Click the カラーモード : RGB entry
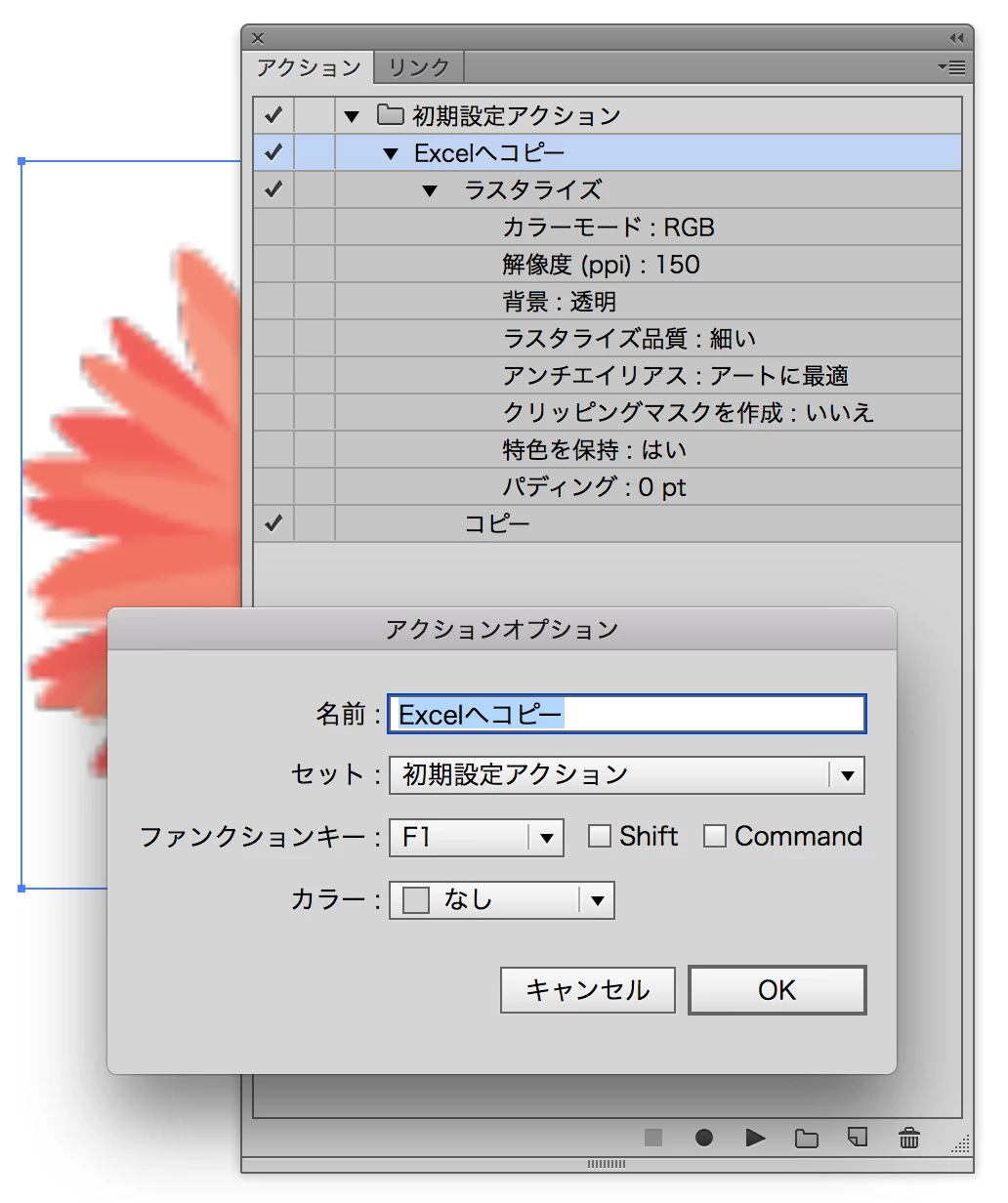The width and height of the screenshot is (1008, 1203). tap(609, 228)
